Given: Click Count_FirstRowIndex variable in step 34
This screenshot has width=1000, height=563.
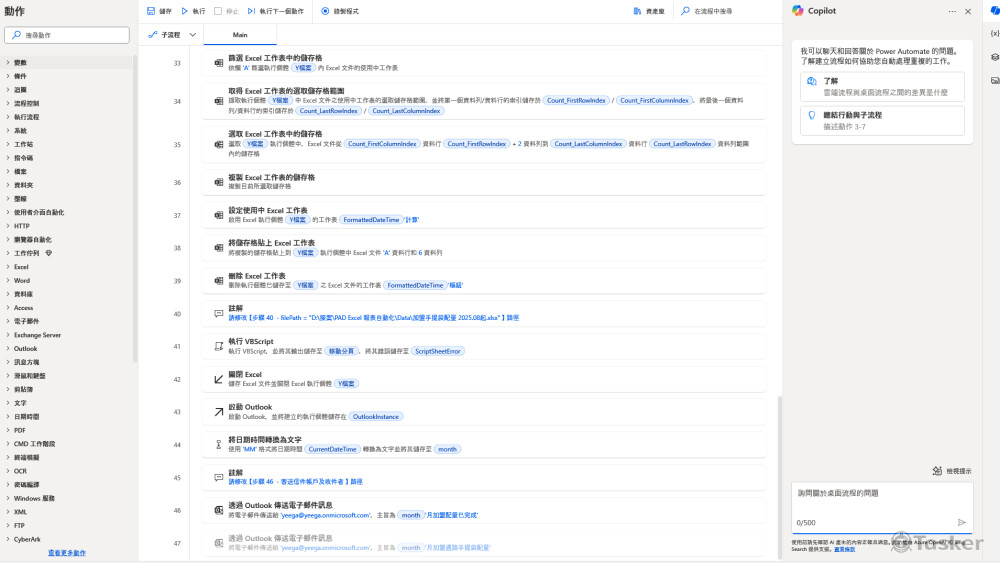Looking at the screenshot, I should (576, 100).
